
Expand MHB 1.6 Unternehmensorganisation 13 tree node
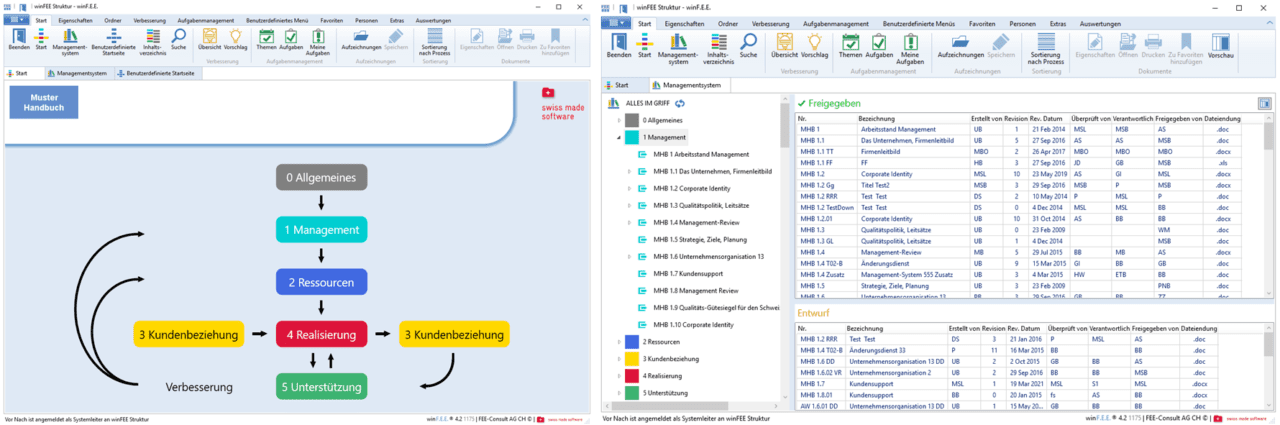[x=629, y=256]
